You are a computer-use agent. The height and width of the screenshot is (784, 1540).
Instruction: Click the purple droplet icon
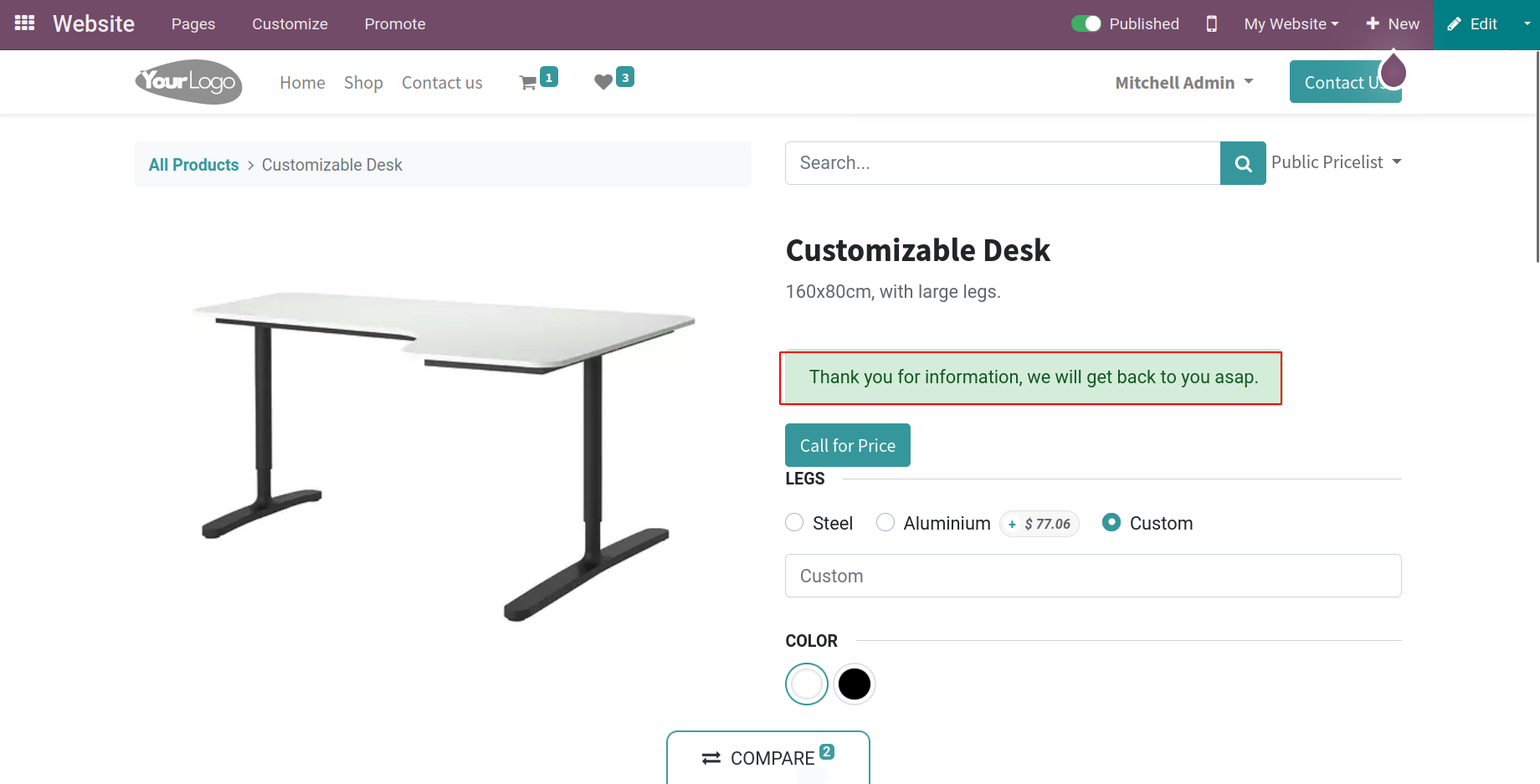point(1393,70)
